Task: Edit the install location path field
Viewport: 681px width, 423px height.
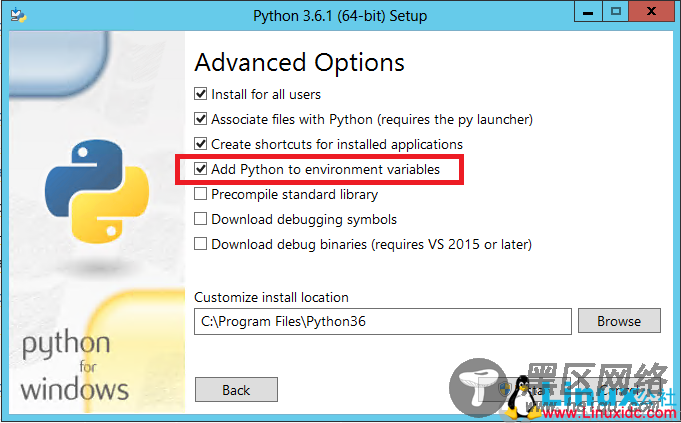Action: pyautogui.click(x=383, y=321)
